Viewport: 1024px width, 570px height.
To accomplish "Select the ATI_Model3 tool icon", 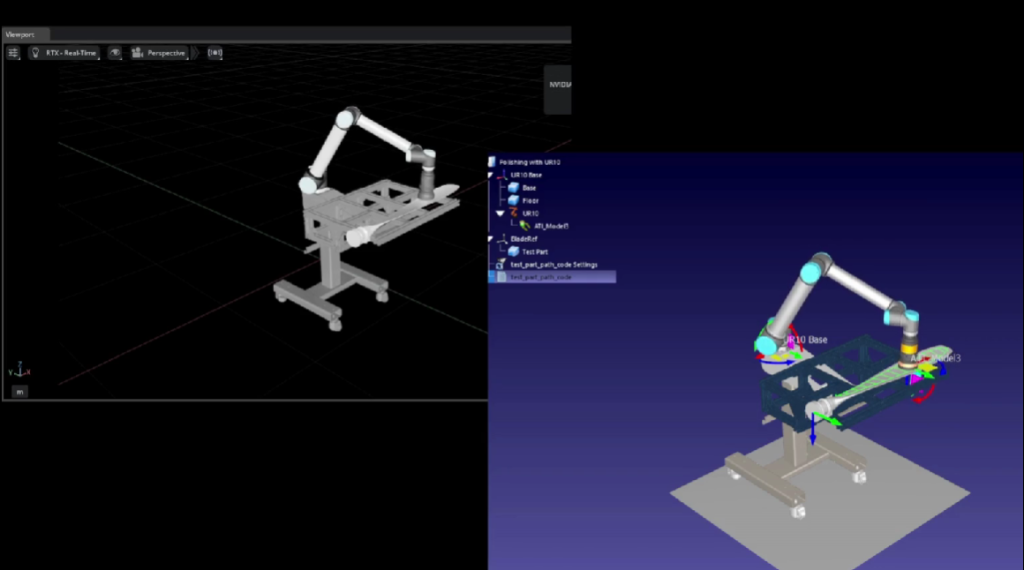I will coord(525,226).
